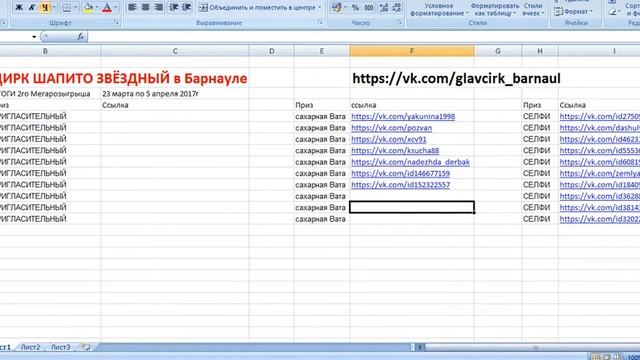
Task: Open link vk.com/xcv91
Action: pos(389,139)
